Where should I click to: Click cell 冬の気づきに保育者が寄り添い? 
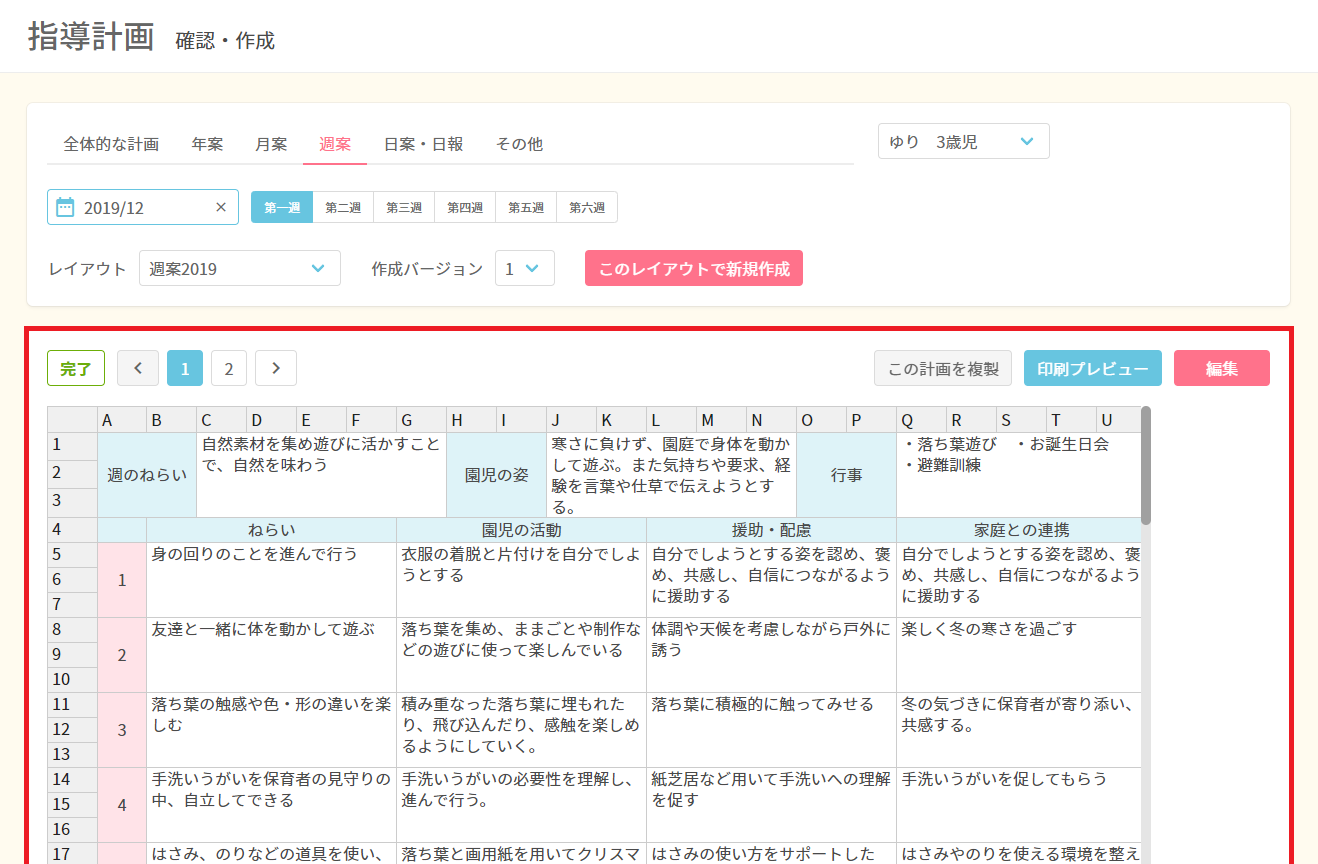point(1019,730)
